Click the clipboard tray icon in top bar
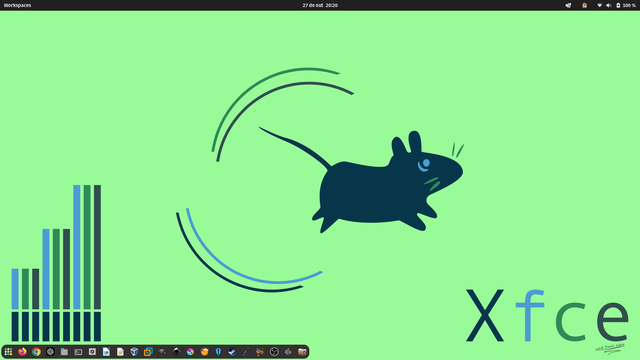Screen dimensions: 640x360 pos(584,5)
